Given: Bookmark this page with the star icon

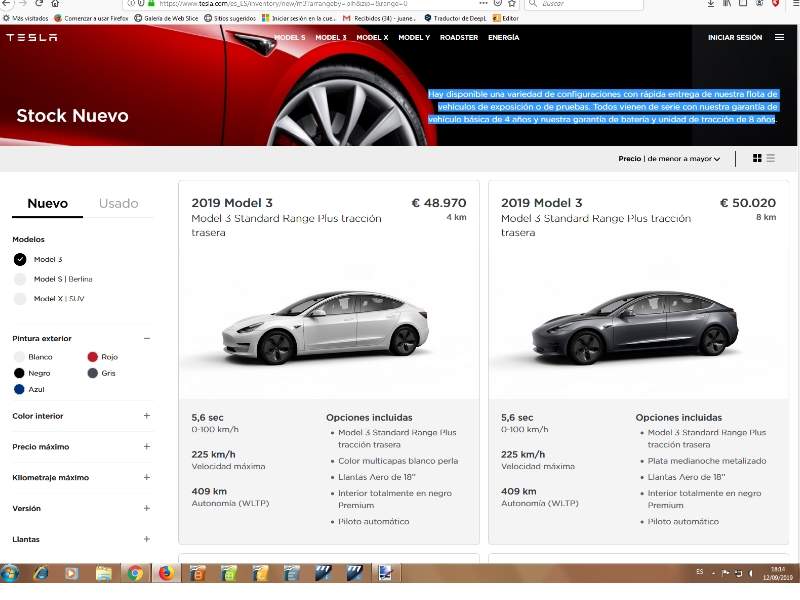Looking at the screenshot, I should [512, 3].
